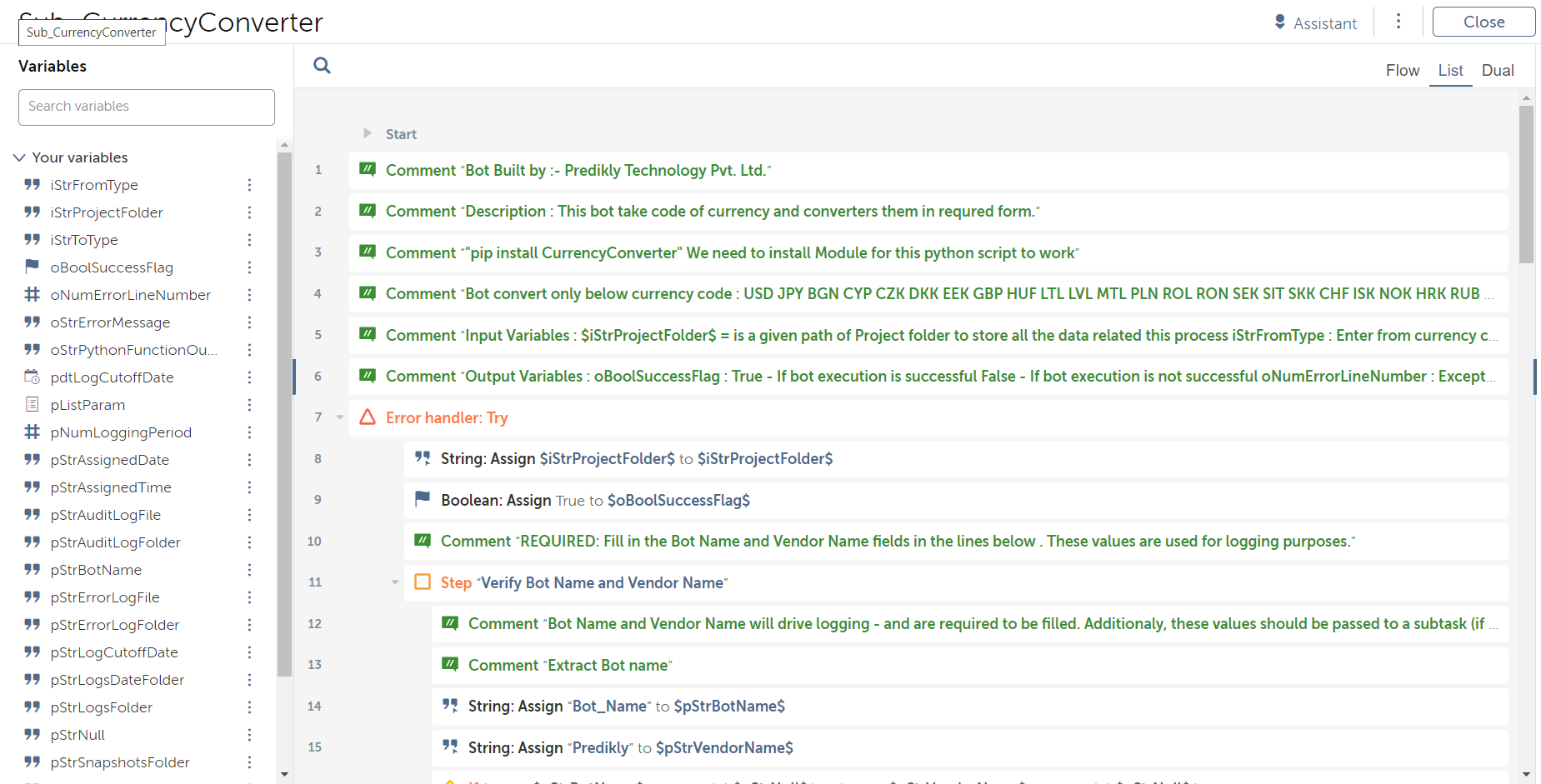Collapse the Your variables section
Viewport: 1541px width, 784px height.
(19, 157)
